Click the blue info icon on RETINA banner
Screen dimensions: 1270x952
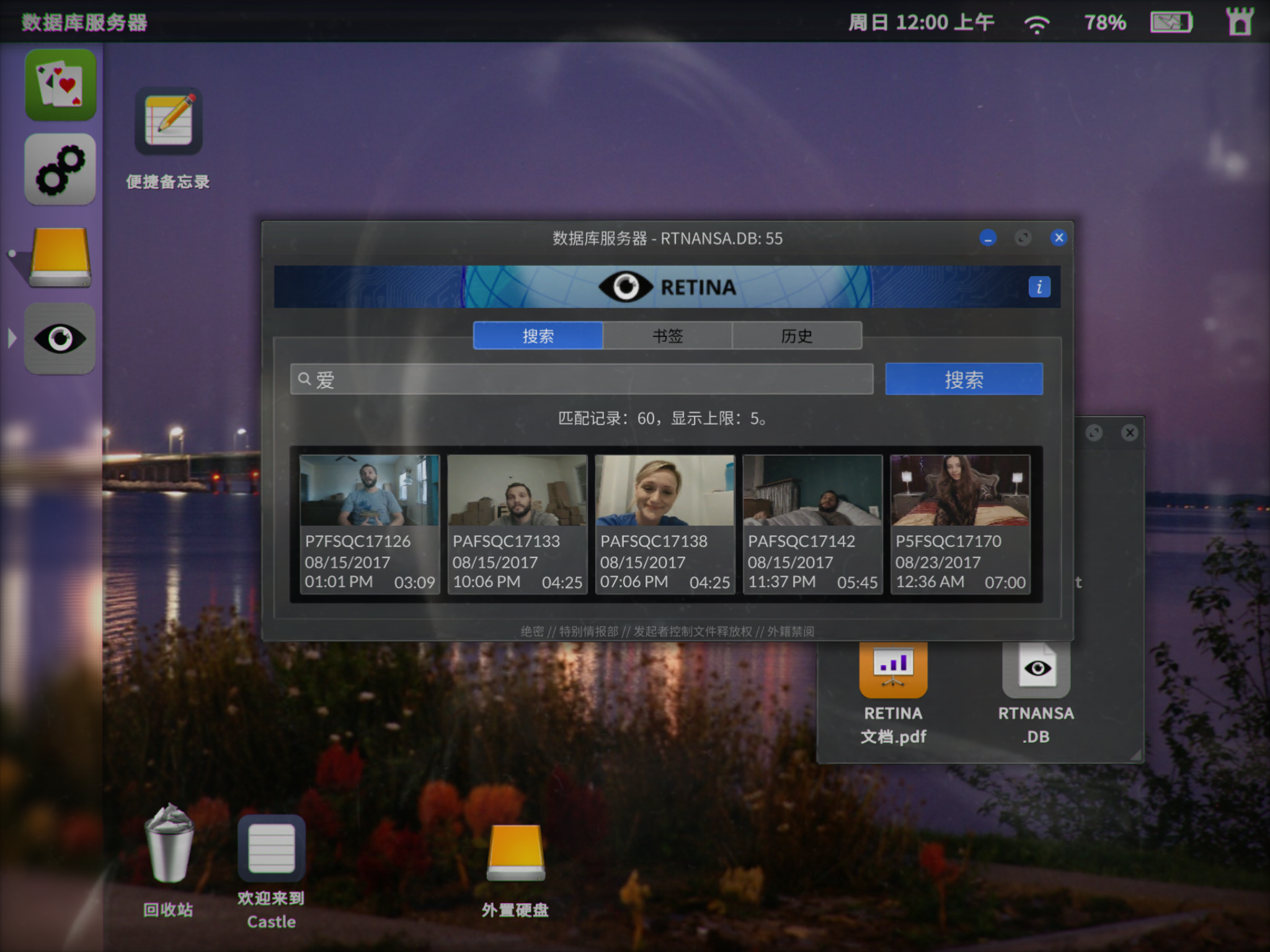1039,287
